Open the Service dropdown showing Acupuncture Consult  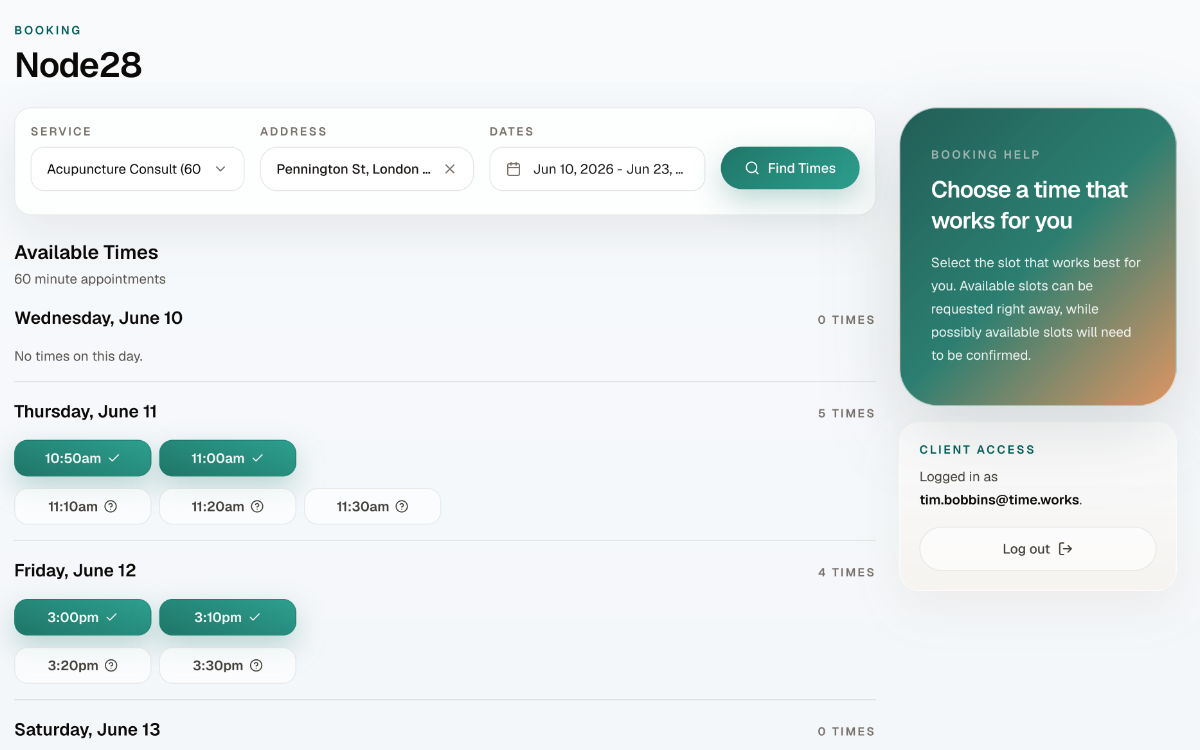pos(137,169)
